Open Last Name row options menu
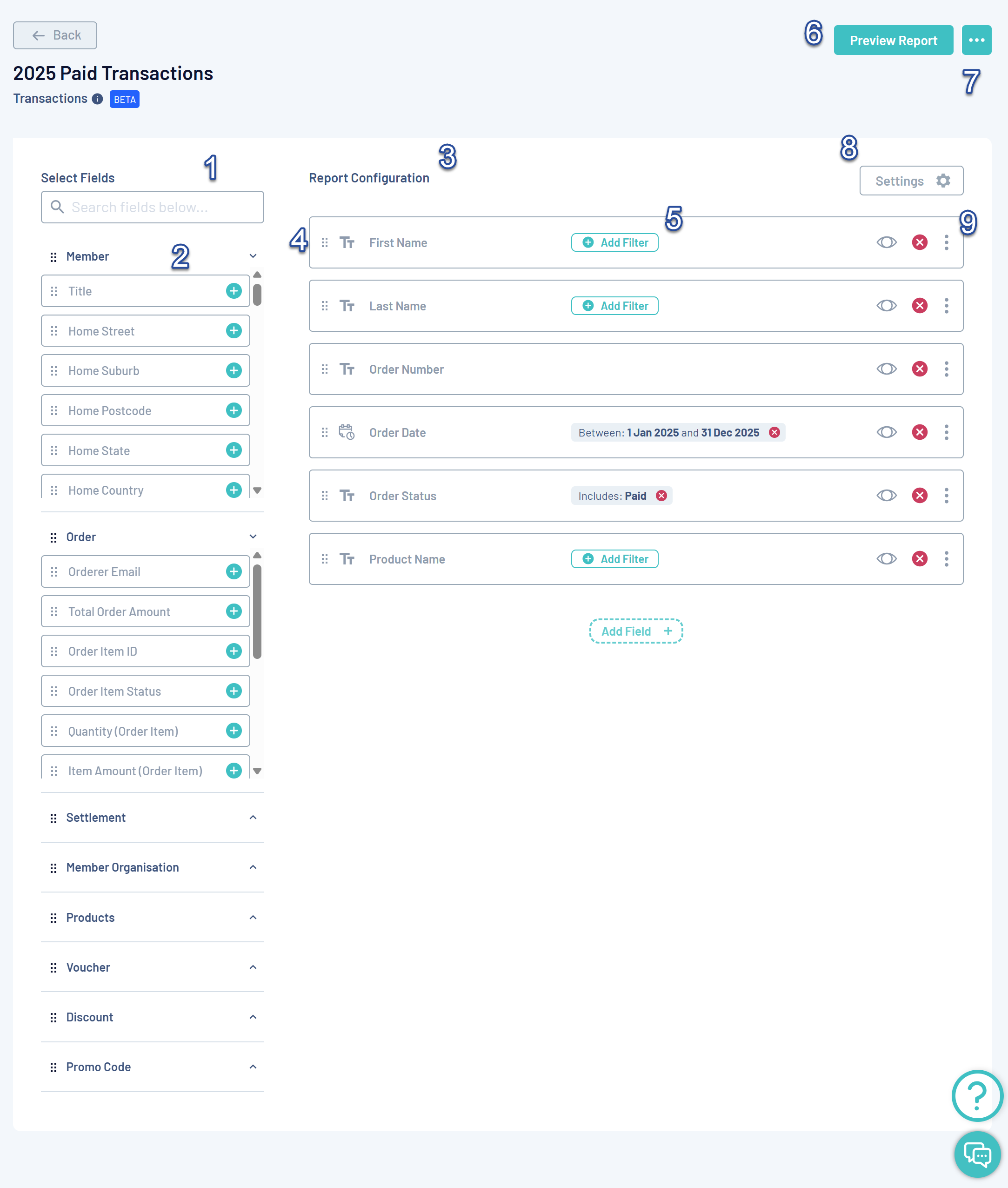 tap(946, 306)
